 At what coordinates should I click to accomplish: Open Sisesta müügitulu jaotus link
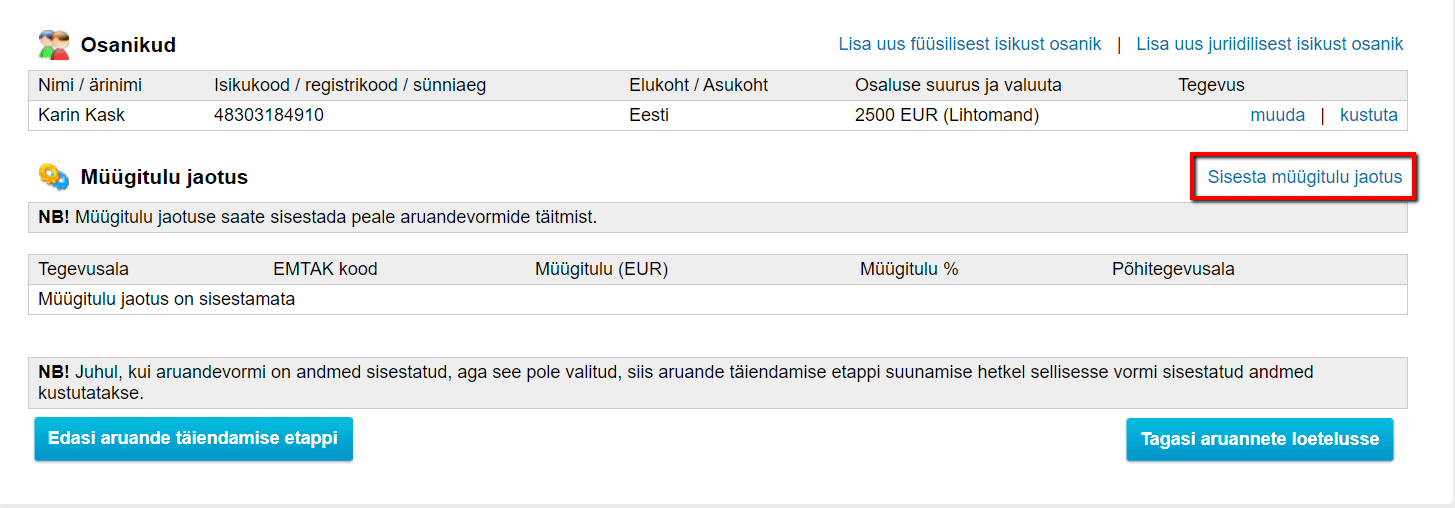tap(1304, 177)
